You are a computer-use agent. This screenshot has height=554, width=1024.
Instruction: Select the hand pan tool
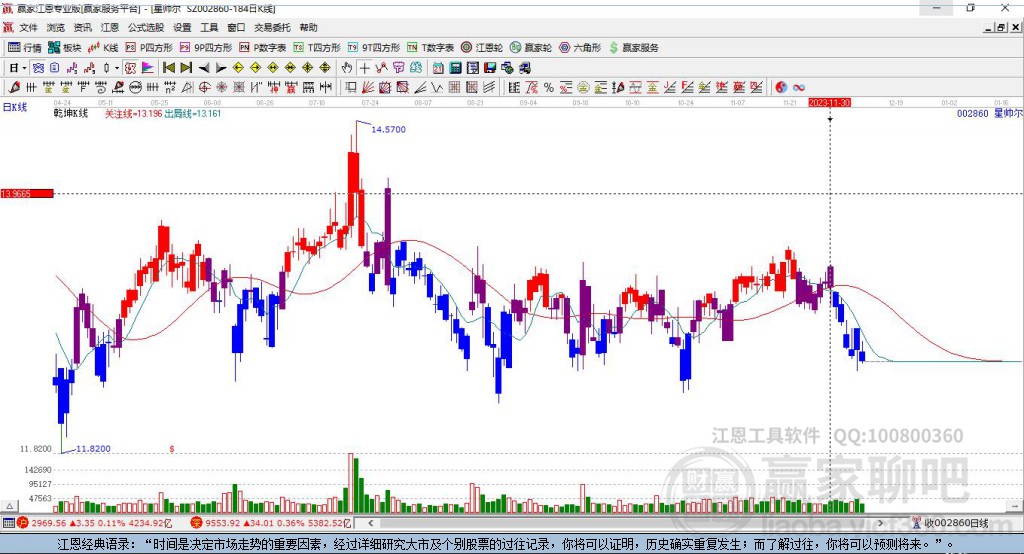point(347,67)
